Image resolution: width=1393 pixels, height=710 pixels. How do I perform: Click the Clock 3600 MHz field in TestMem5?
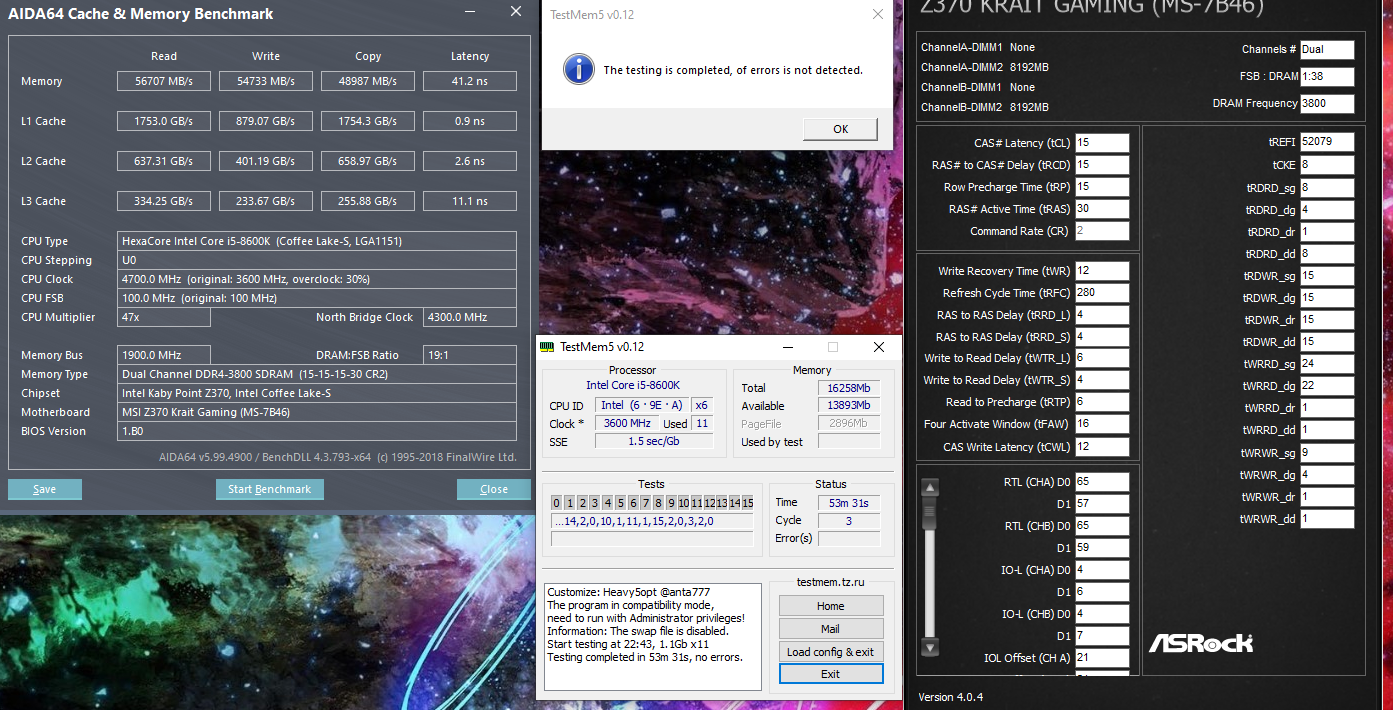(x=627, y=423)
